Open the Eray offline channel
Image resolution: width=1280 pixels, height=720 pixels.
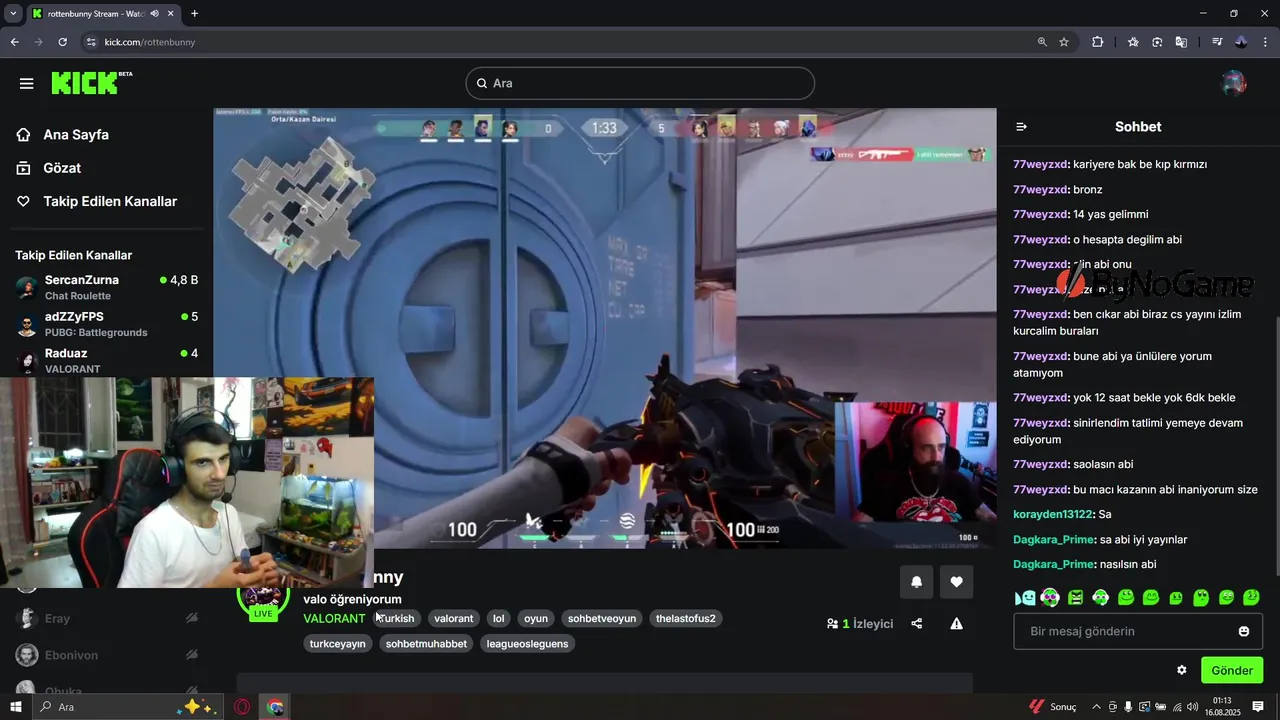pos(106,618)
